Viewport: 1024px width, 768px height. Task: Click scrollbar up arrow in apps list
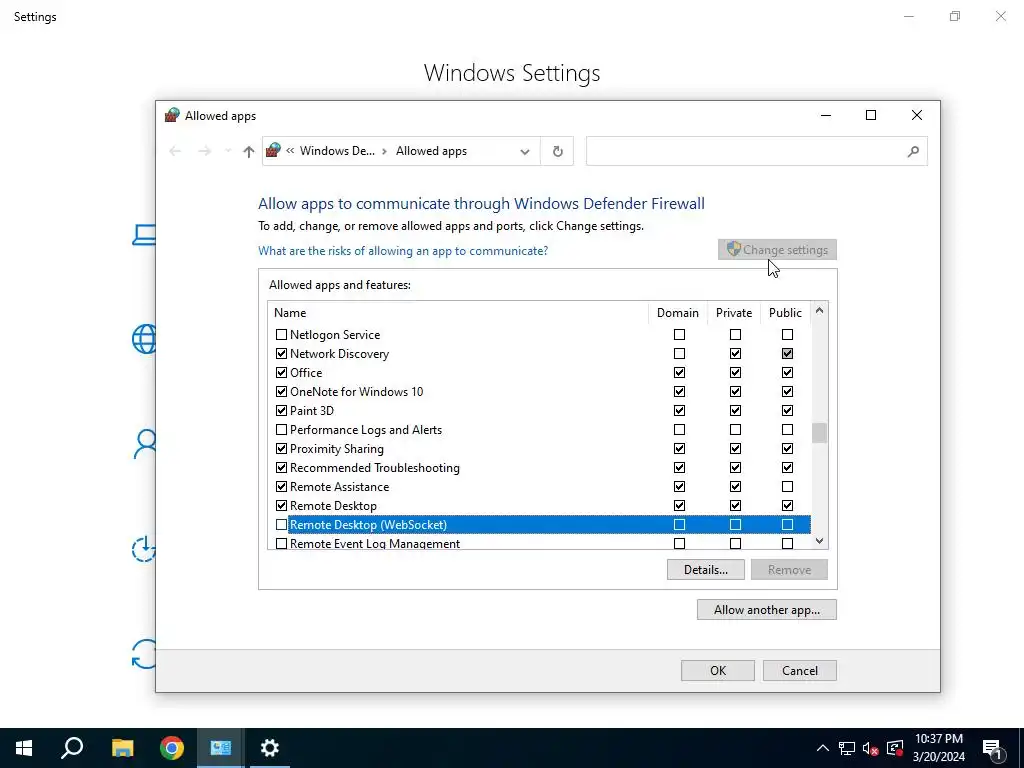click(x=820, y=311)
